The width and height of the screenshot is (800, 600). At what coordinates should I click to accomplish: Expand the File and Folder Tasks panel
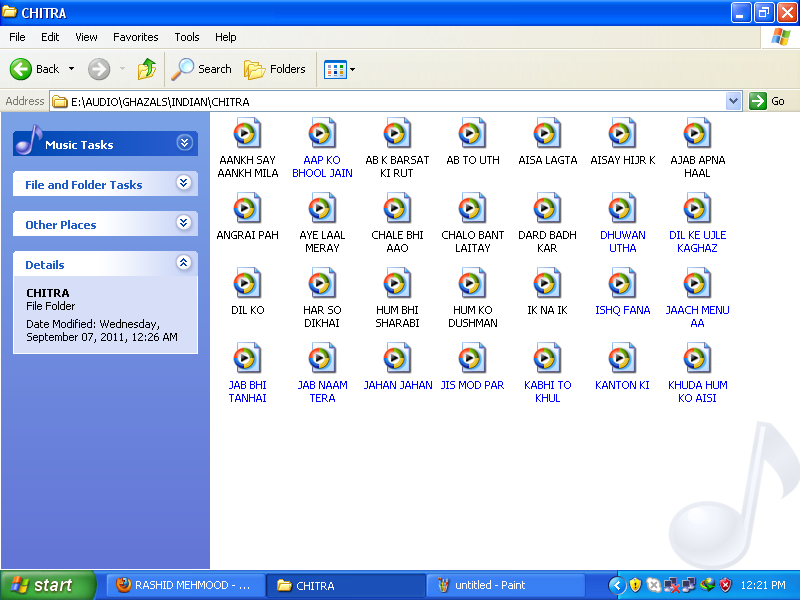point(184,183)
